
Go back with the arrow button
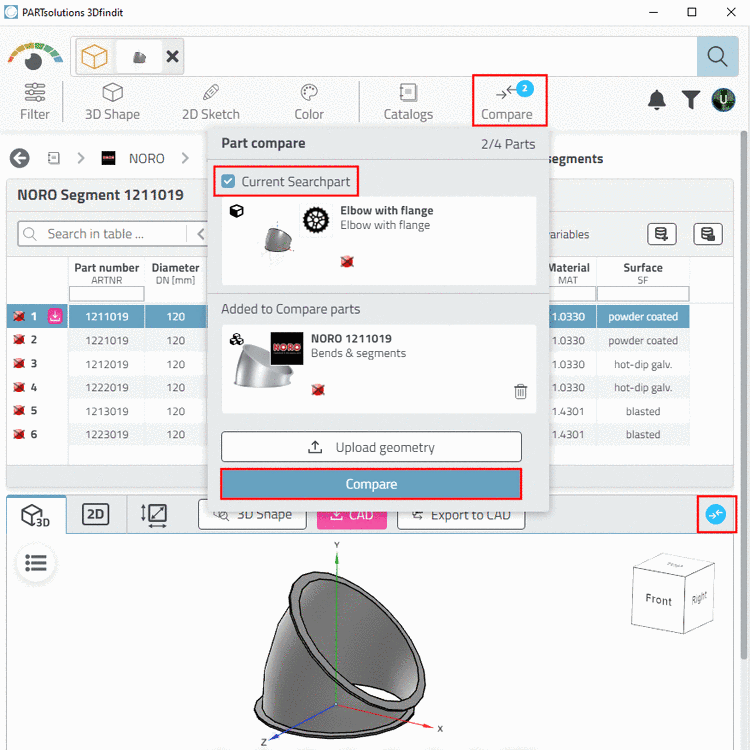tap(20, 158)
